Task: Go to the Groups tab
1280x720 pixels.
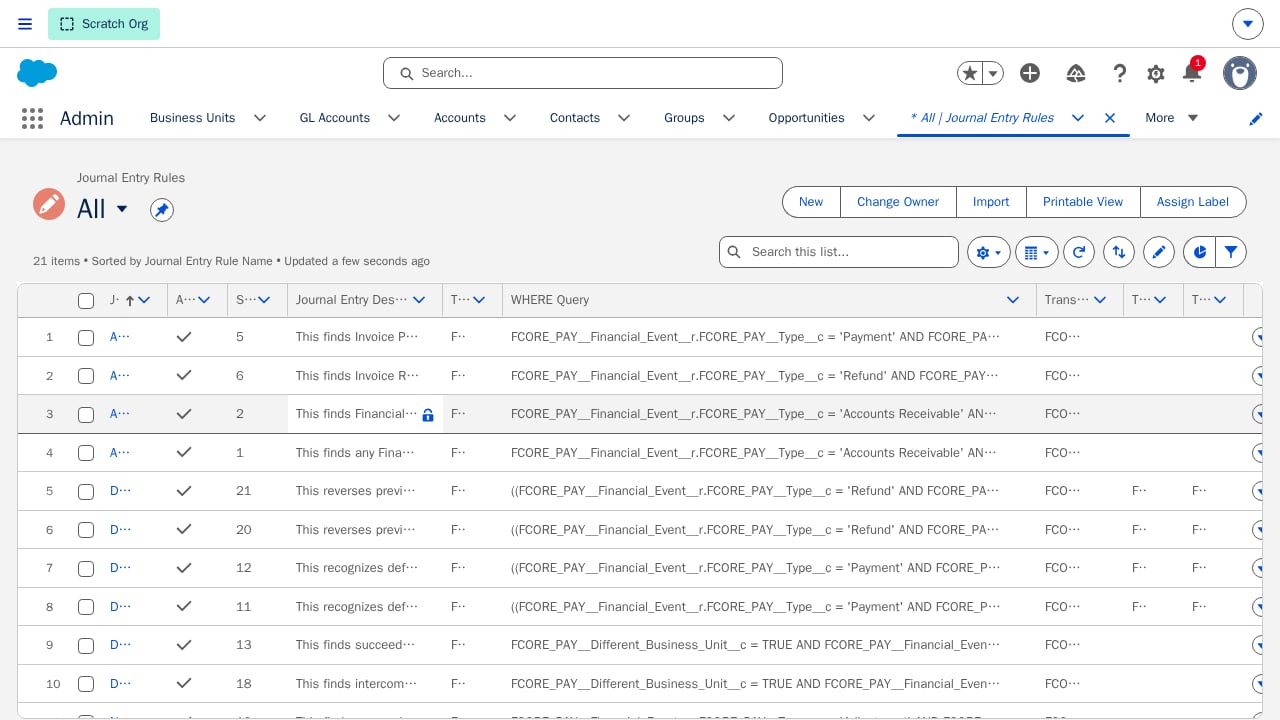Action: click(684, 118)
